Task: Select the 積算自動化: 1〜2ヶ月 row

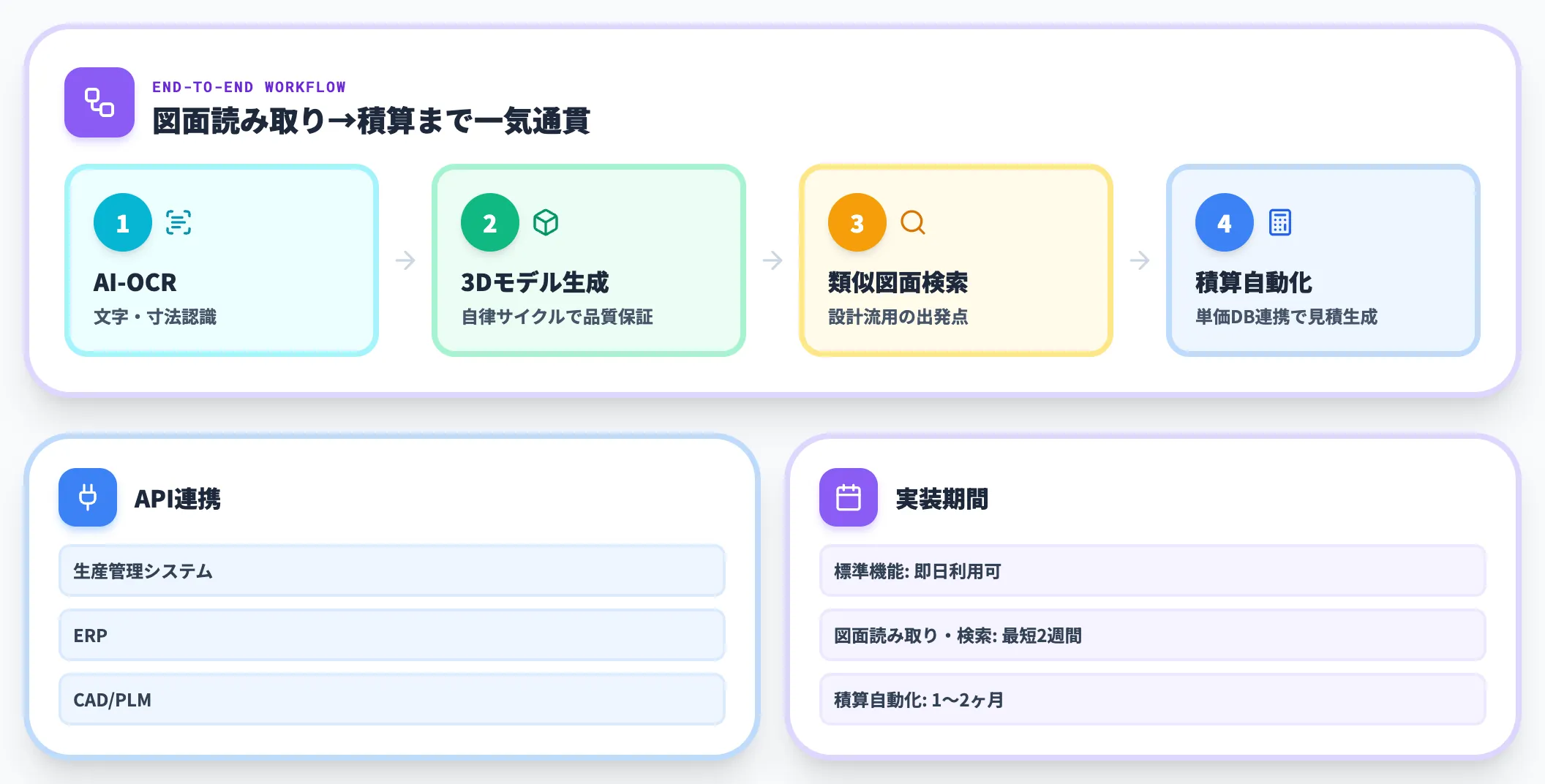Action: [x=1153, y=699]
